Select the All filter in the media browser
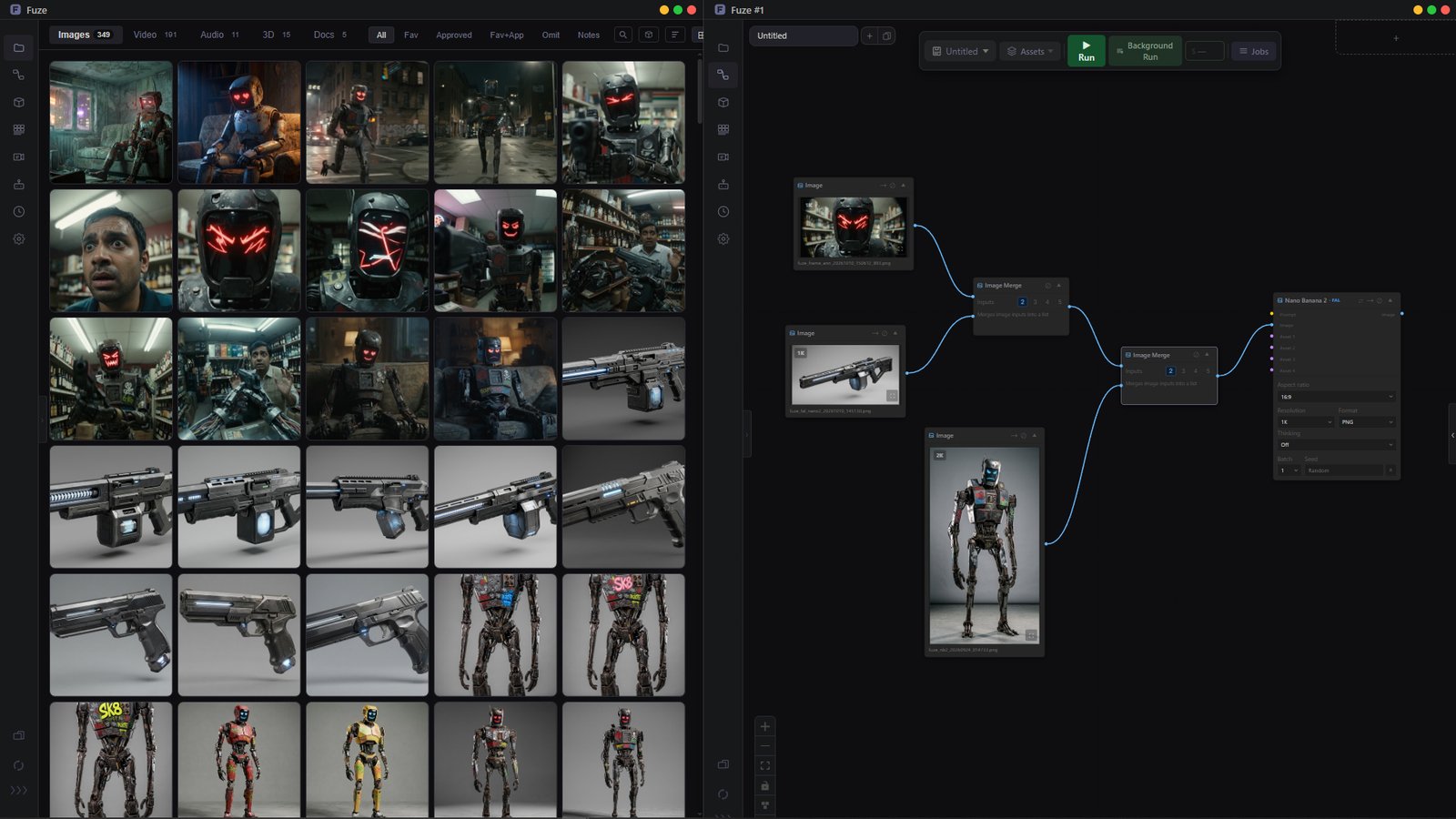 tap(381, 35)
